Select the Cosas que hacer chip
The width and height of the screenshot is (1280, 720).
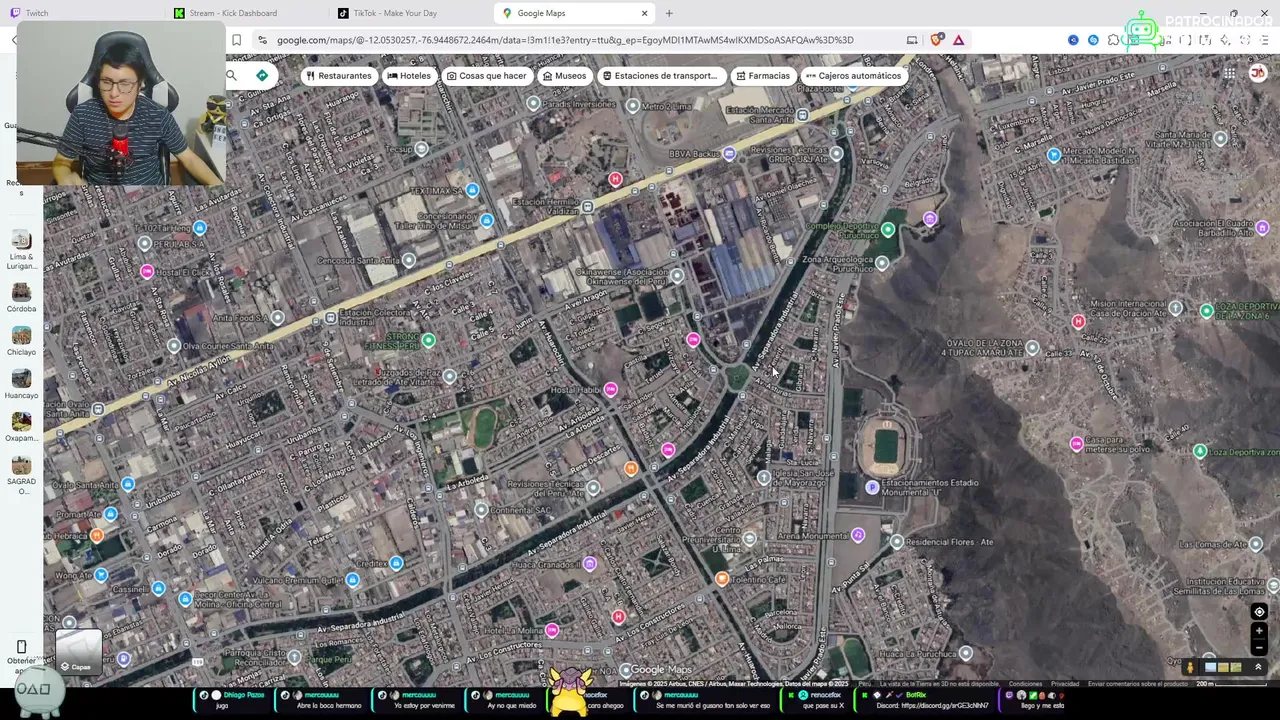[486, 76]
